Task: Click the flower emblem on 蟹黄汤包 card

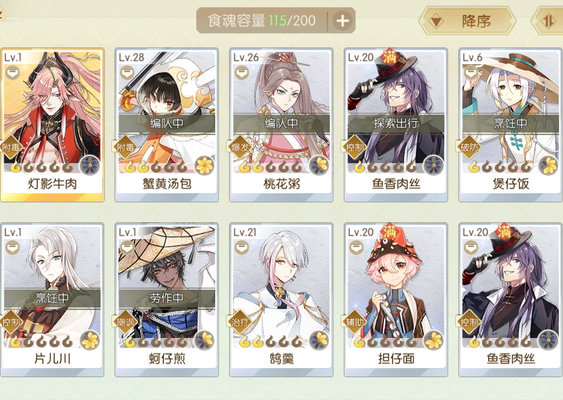Action: (x=205, y=166)
